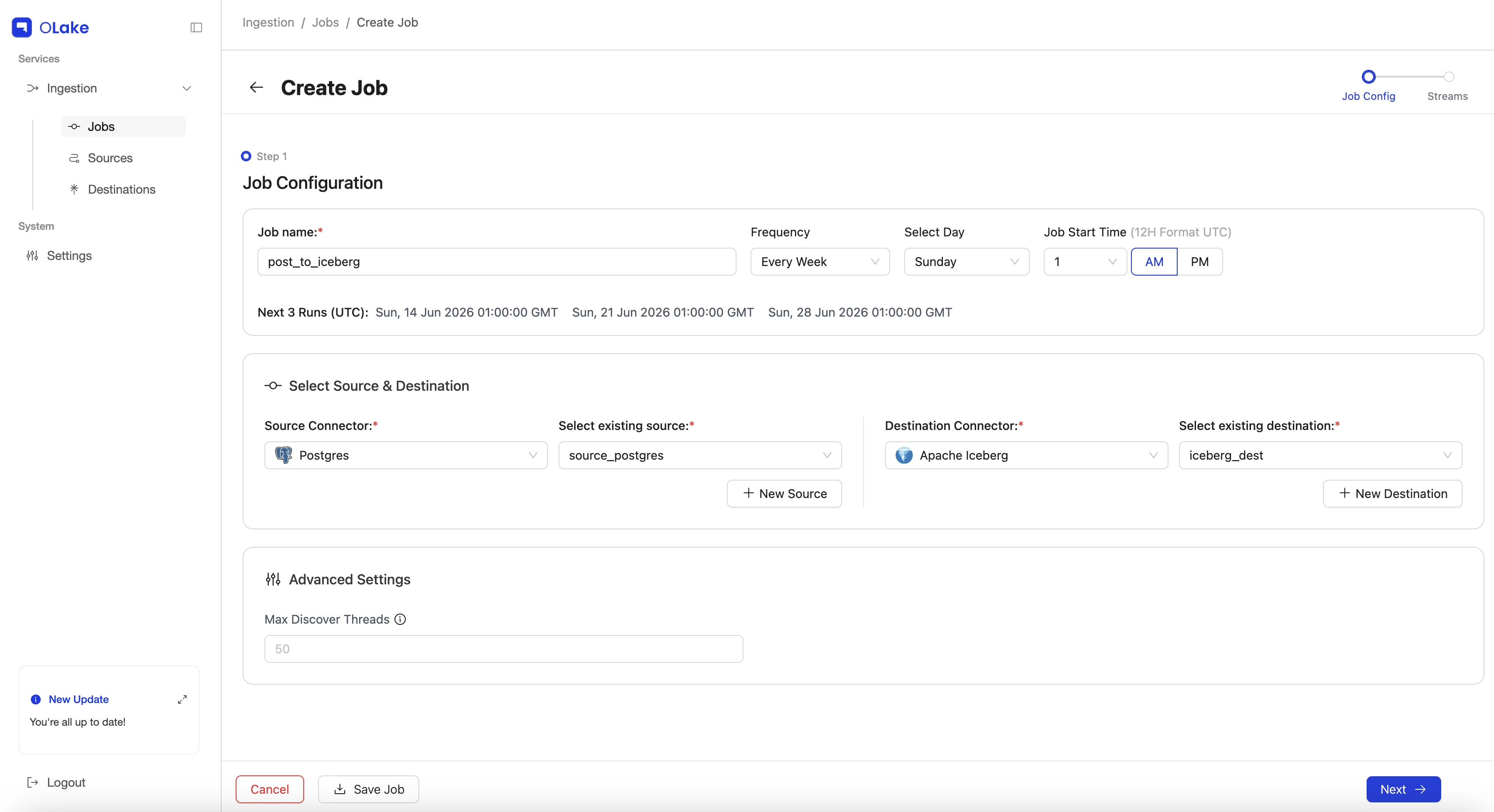Click the Postgres elephant icon
Screen dimensions: 1494x812
(x=284, y=455)
